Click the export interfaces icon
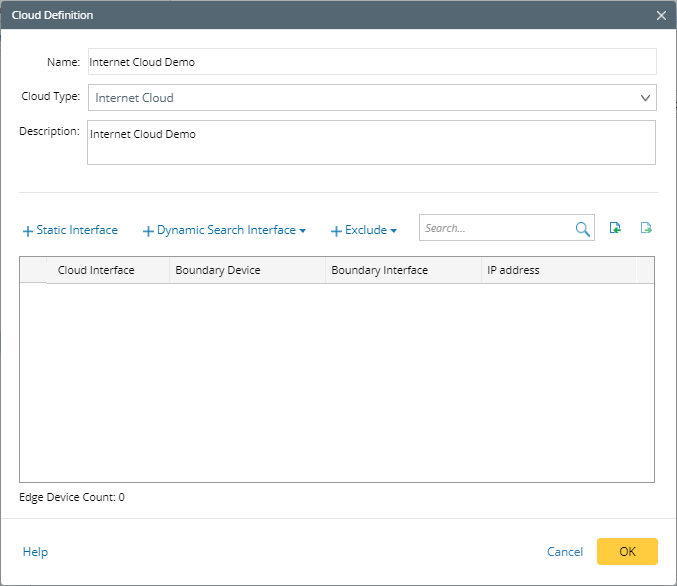The image size is (677, 586). click(x=646, y=229)
